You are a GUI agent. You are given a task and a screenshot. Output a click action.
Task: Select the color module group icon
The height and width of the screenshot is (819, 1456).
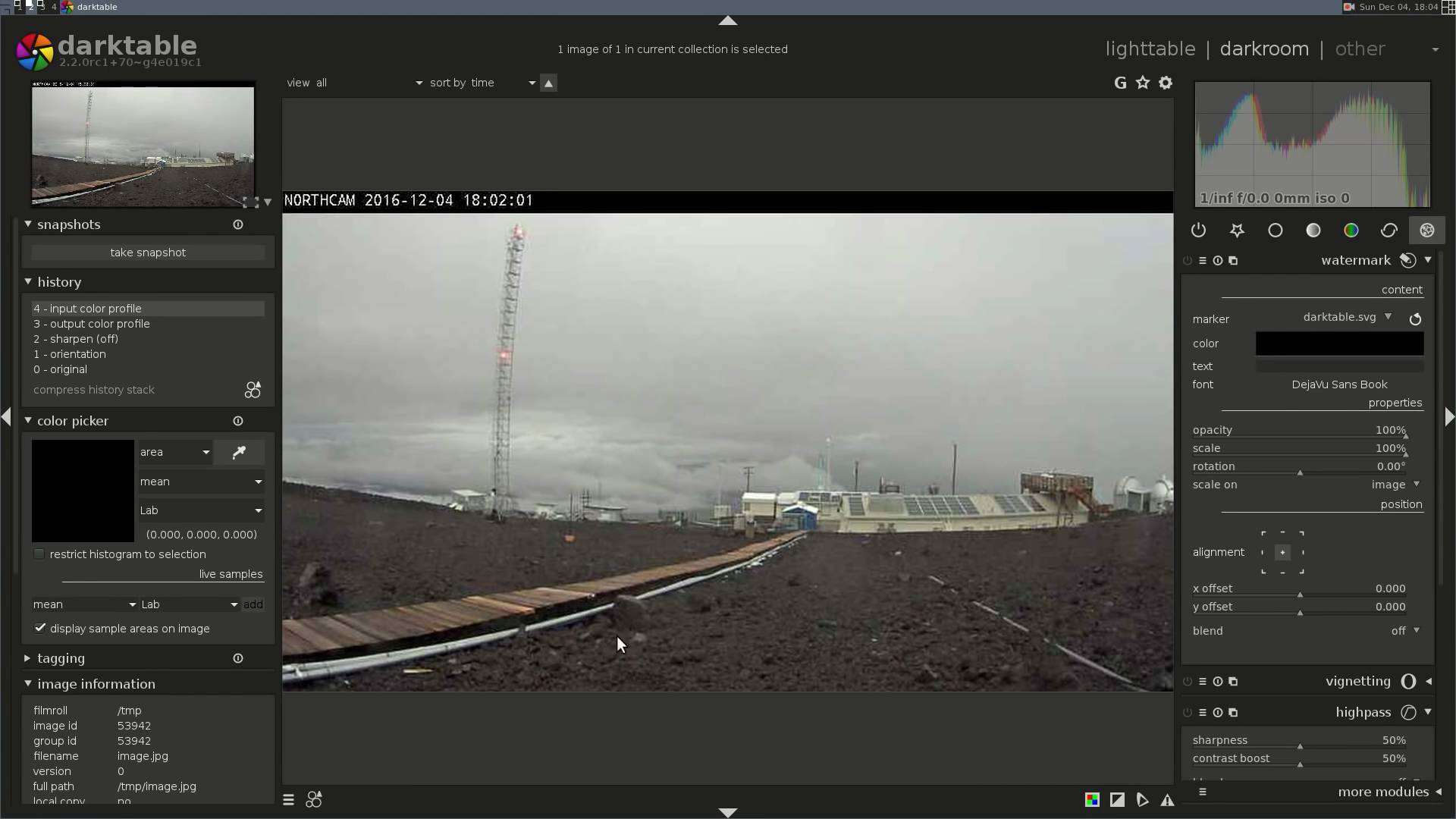[x=1351, y=231]
